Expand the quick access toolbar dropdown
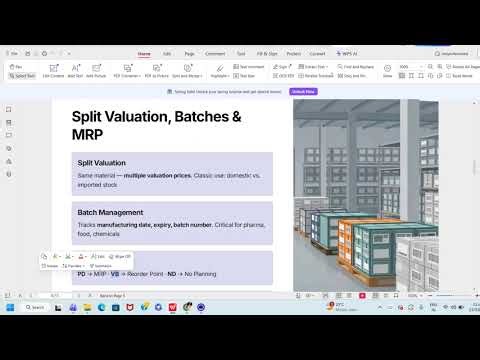The width and height of the screenshot is (480, 360). 69,54
